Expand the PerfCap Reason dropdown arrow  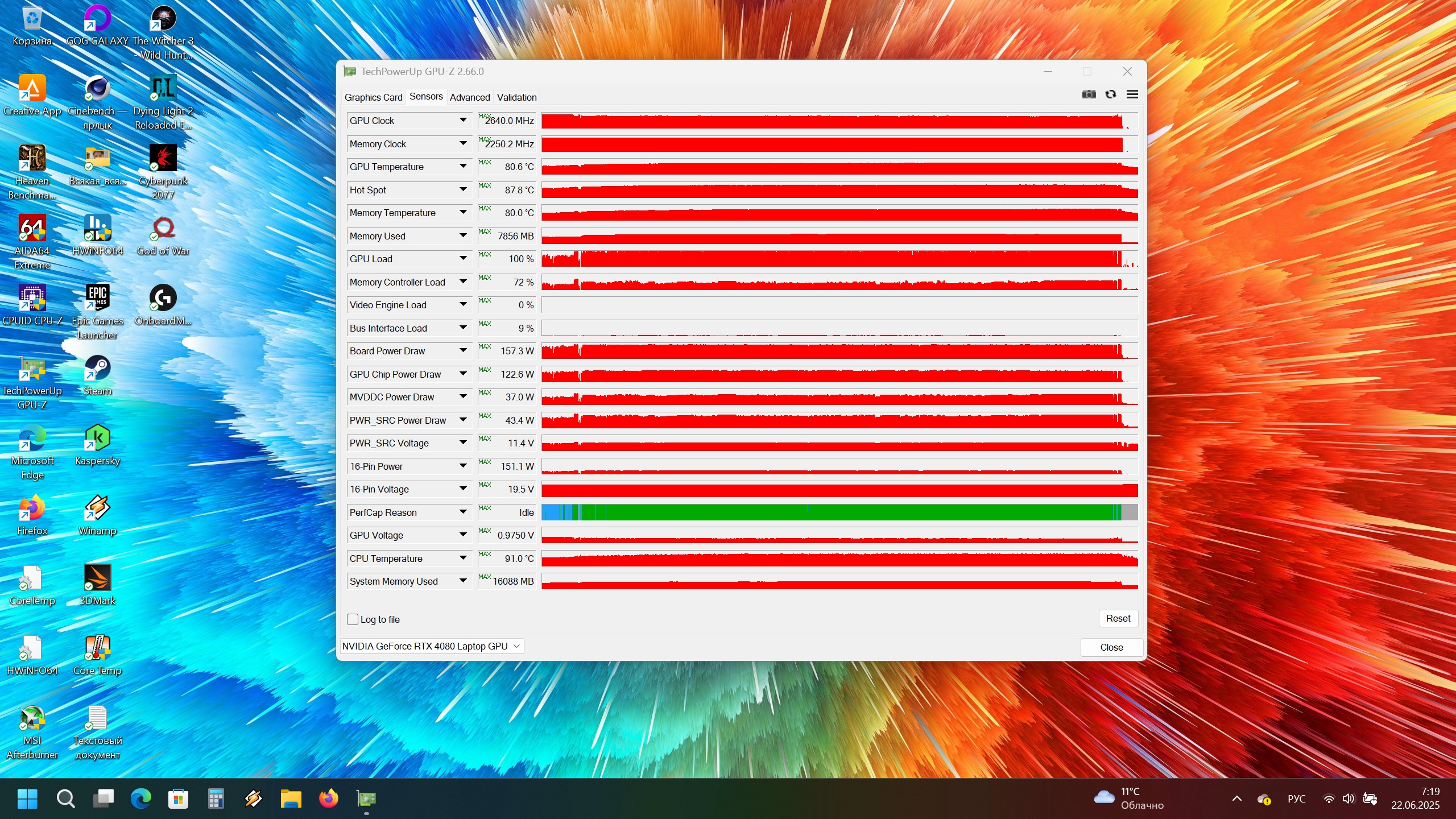click(463, 512)
